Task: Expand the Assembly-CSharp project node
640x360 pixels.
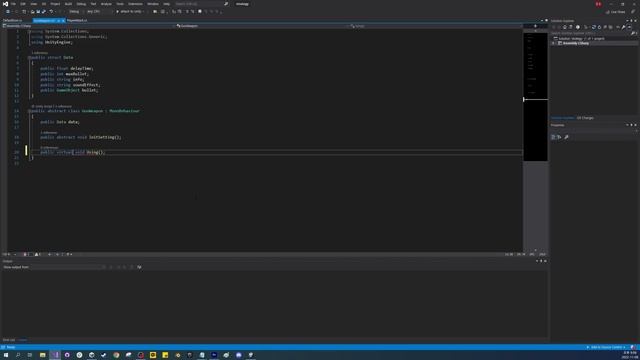Action: tap(554, 43)
